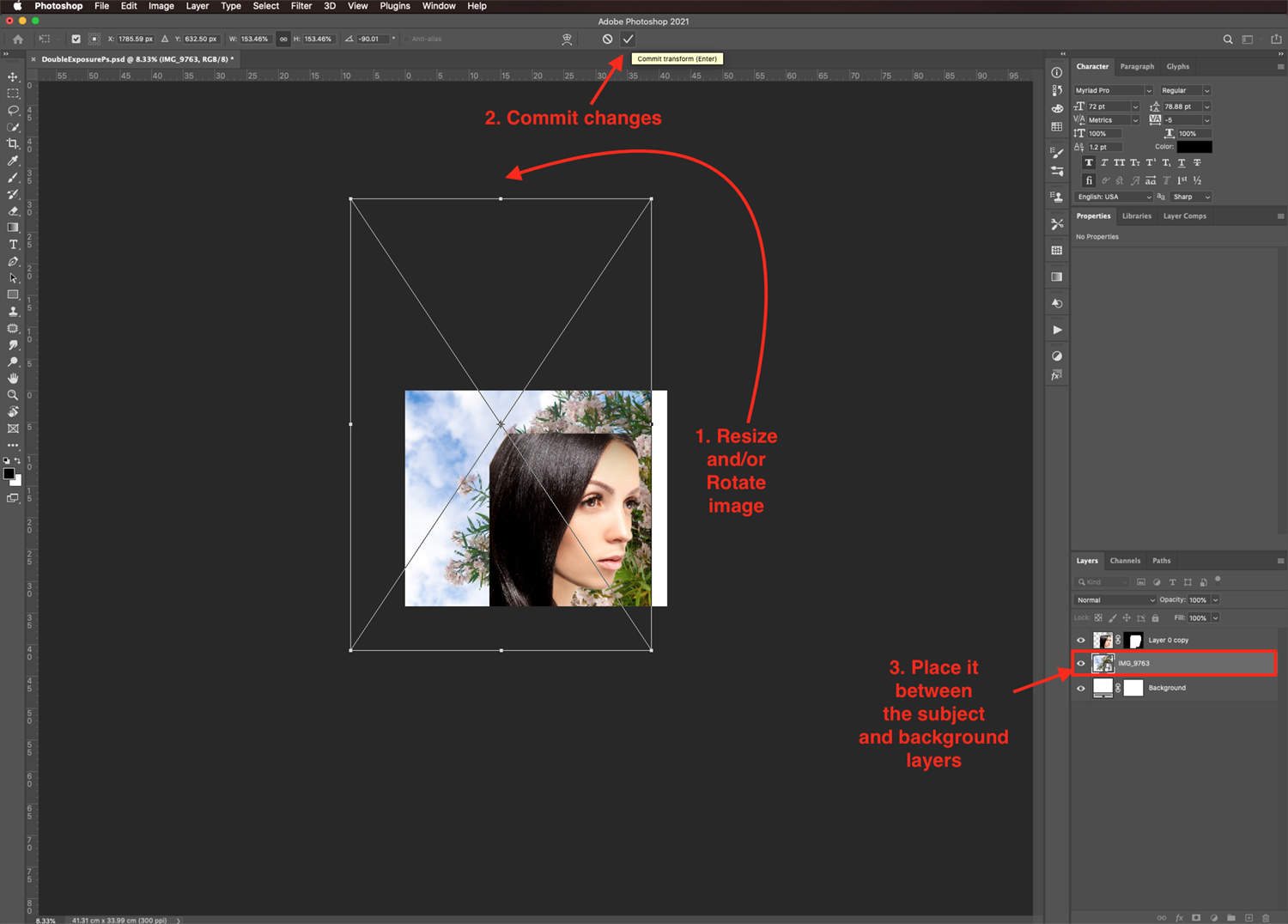Open the English: USA language dropdown
This screenshot has width=1288, height=924.
1113,197
